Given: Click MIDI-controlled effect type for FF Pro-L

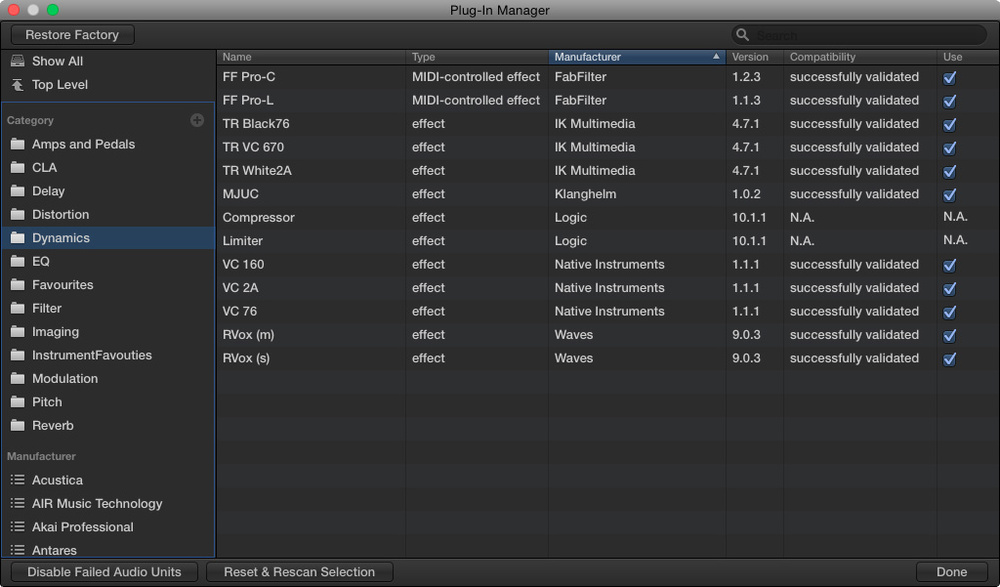Looking at the screenshot, I should pos(476,100).
